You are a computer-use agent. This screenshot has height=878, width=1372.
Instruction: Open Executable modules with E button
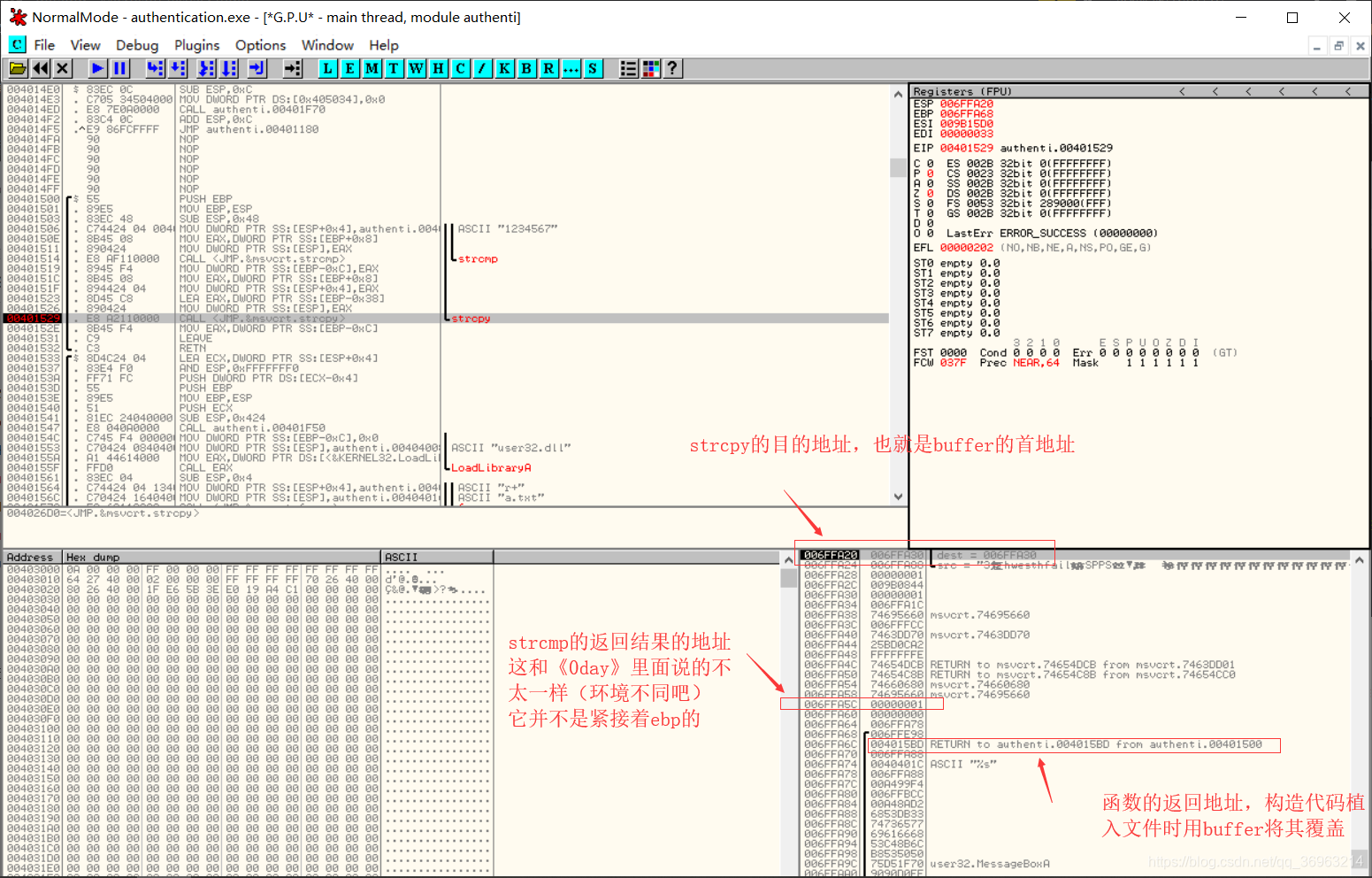[350, 68]
